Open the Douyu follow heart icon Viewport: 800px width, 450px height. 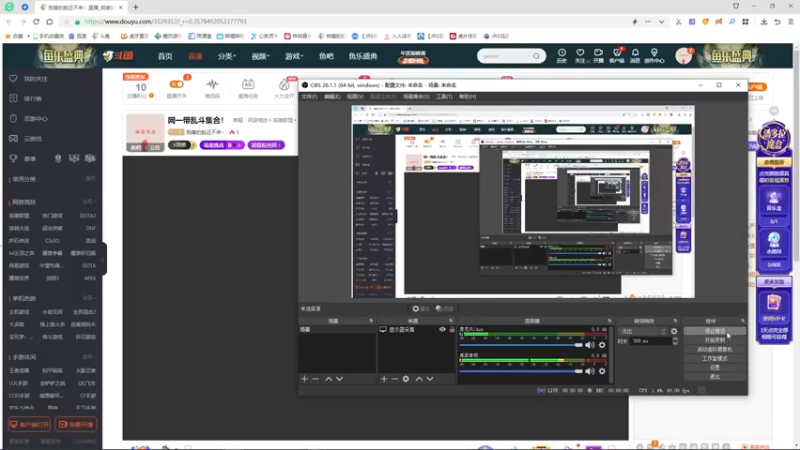[580, 56]
